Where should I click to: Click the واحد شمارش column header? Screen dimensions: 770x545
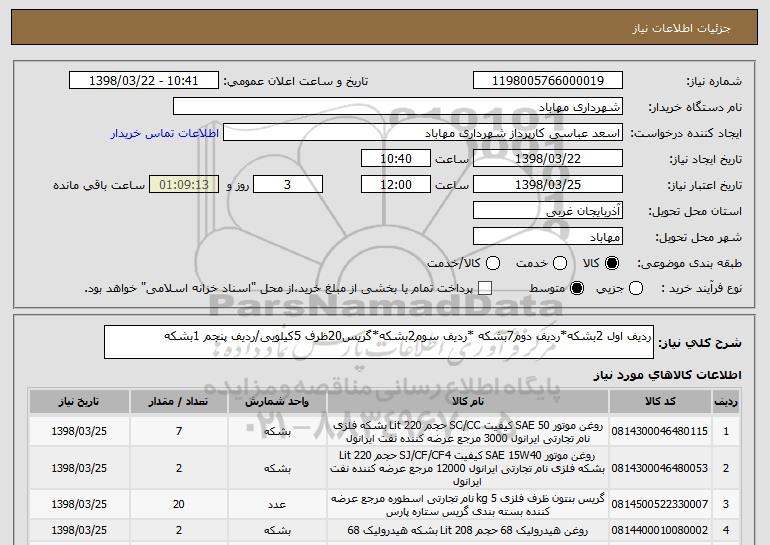tap(277, 402)
